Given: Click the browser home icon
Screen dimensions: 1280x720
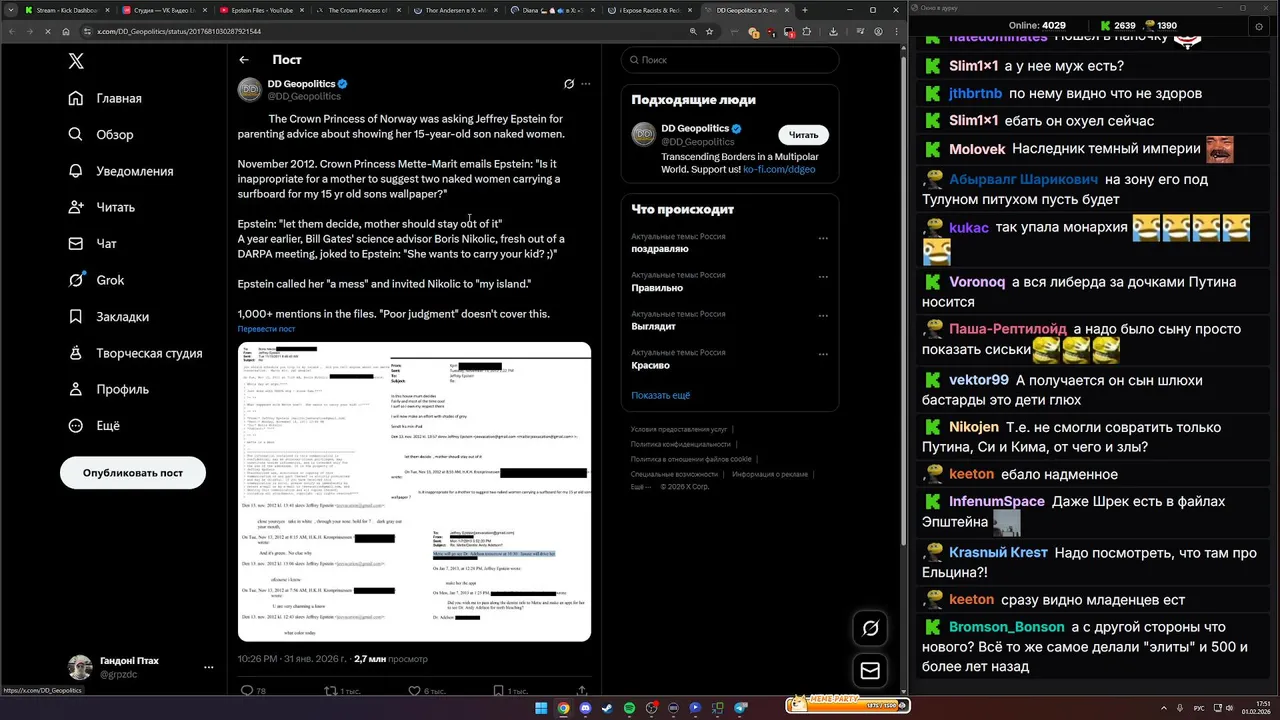Looking at the screenshot, I should coord(66,32).
